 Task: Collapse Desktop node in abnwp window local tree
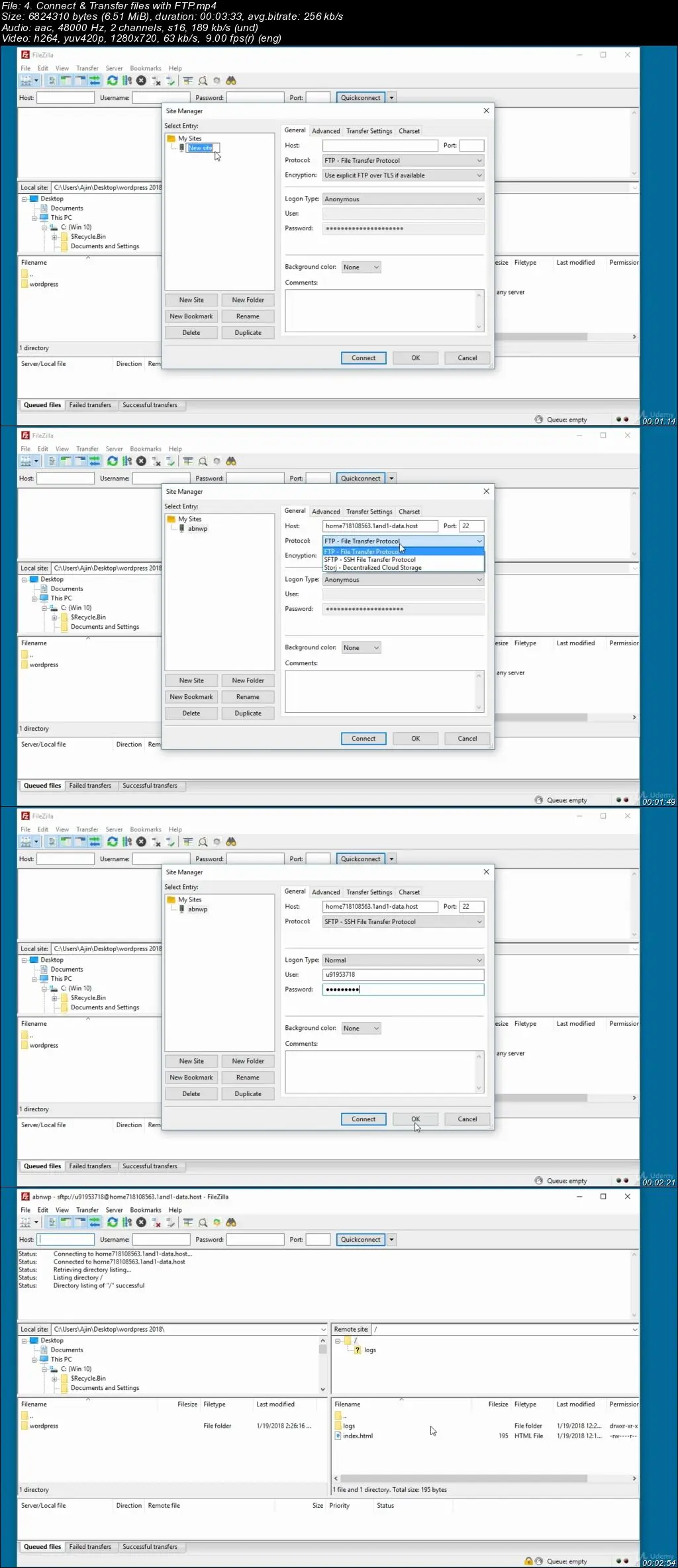coord(24,1340)
